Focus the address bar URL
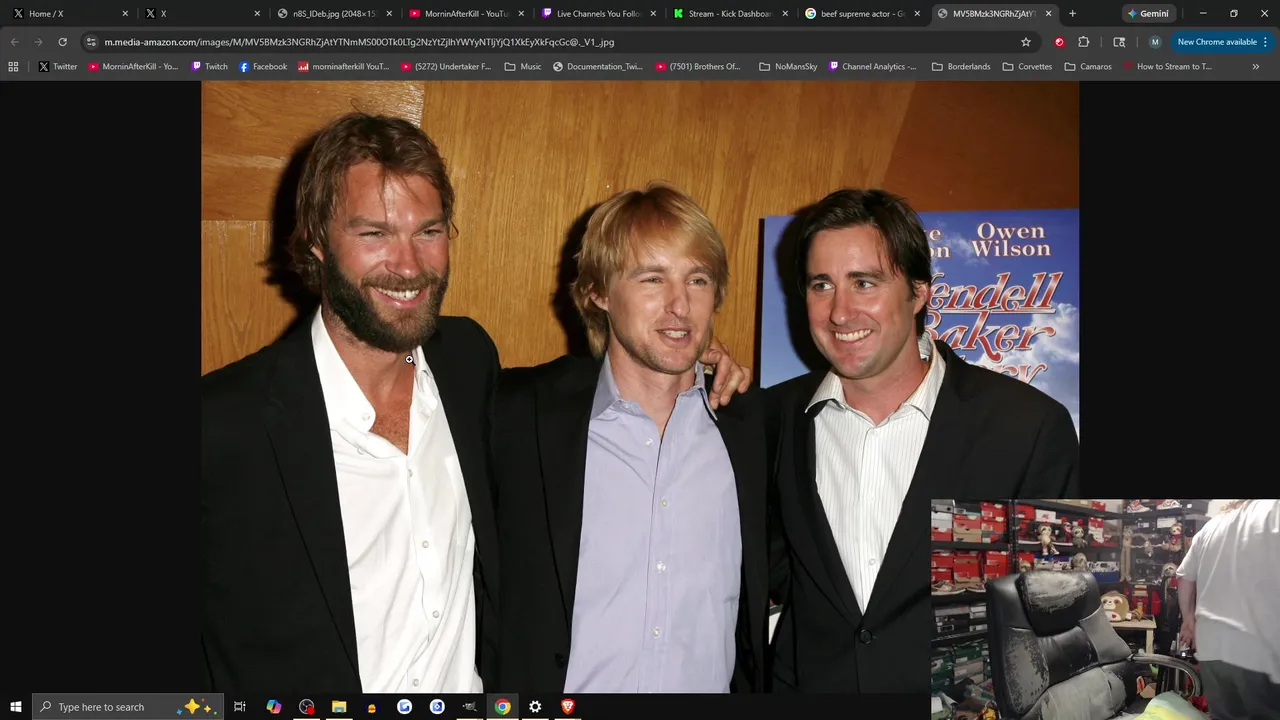 point(359,42)
